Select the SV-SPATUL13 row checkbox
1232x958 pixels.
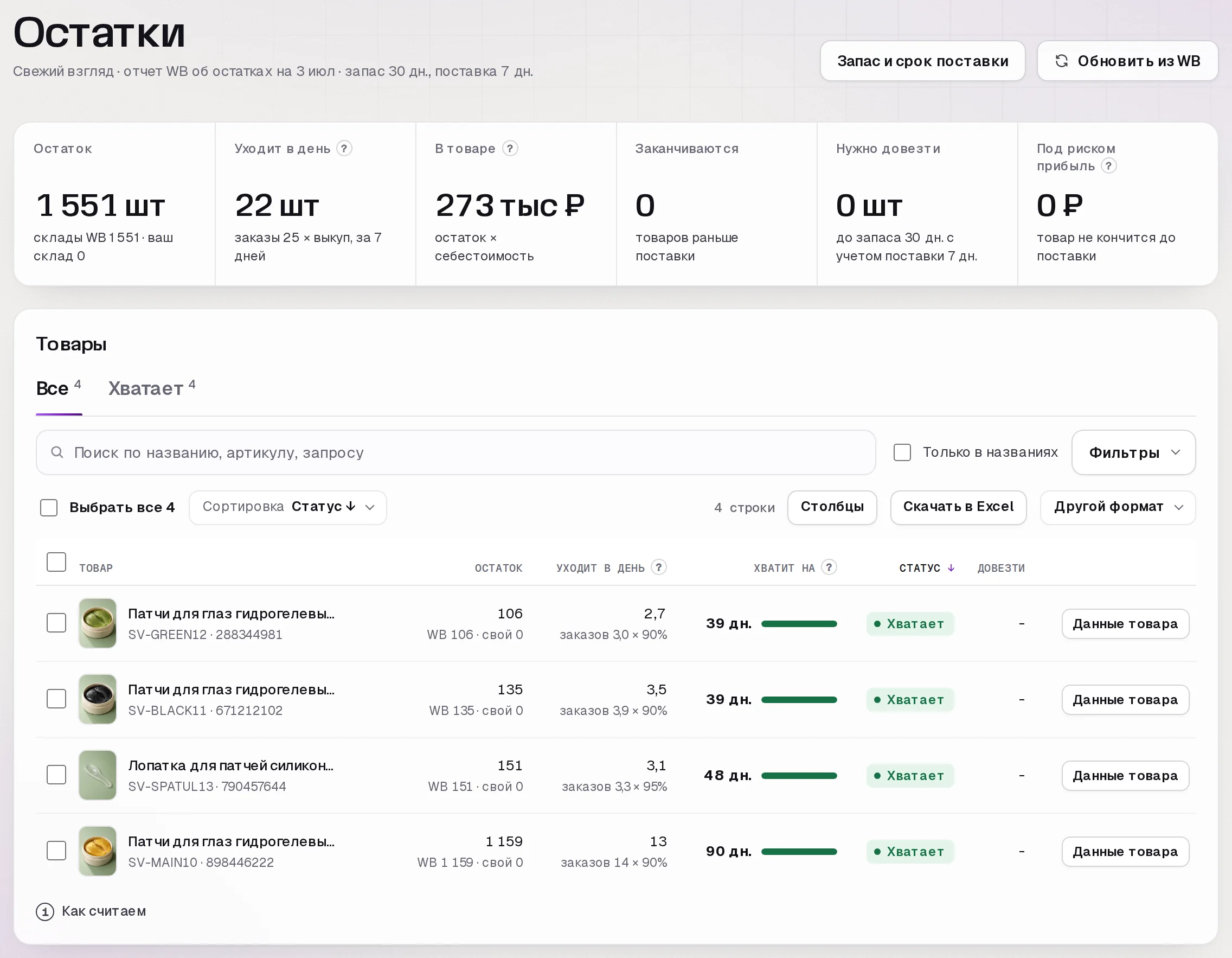tap(56, 775)
